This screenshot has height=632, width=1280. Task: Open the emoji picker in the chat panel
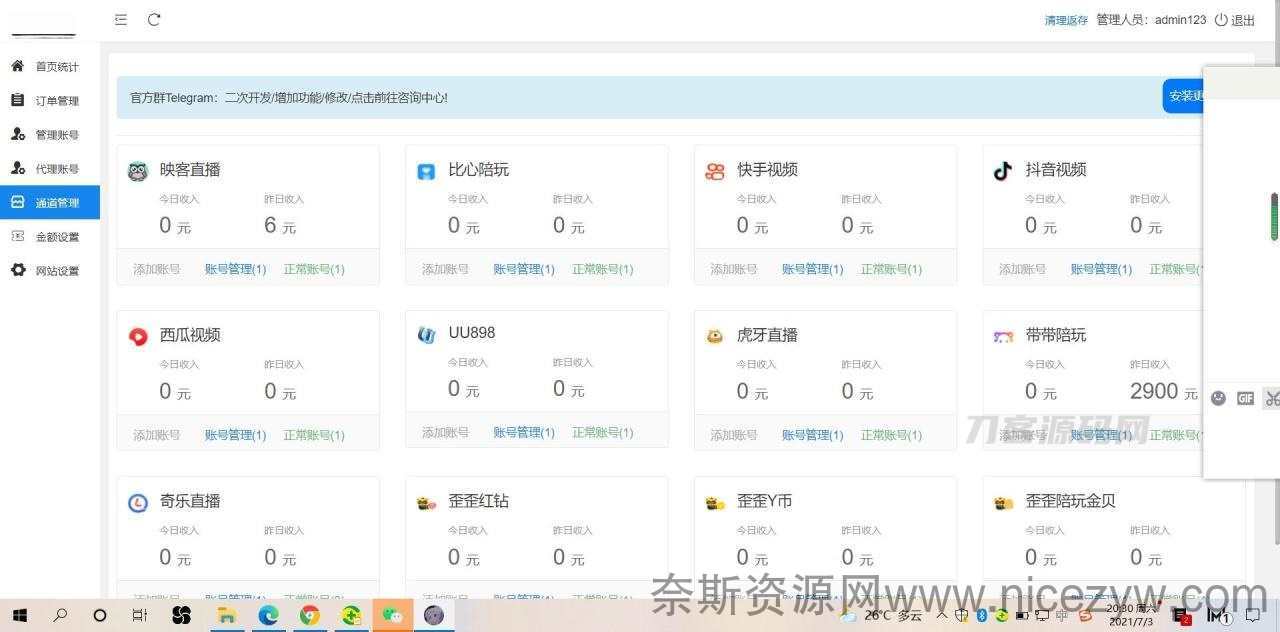coord(1218,398)
